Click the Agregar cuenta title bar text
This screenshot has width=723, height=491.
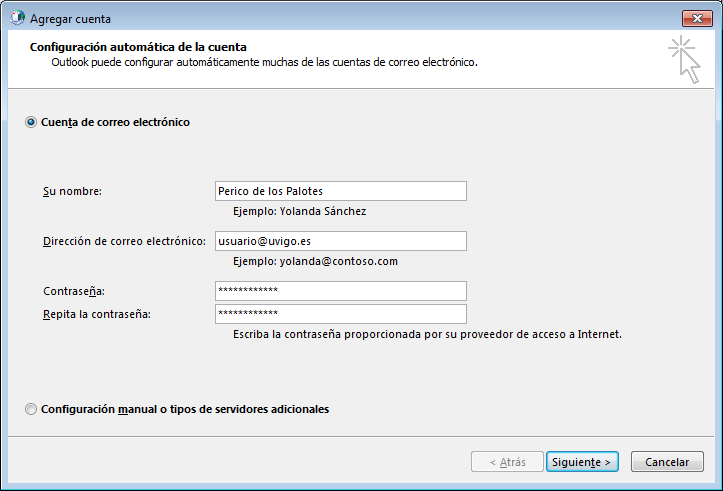coord(71,19)
